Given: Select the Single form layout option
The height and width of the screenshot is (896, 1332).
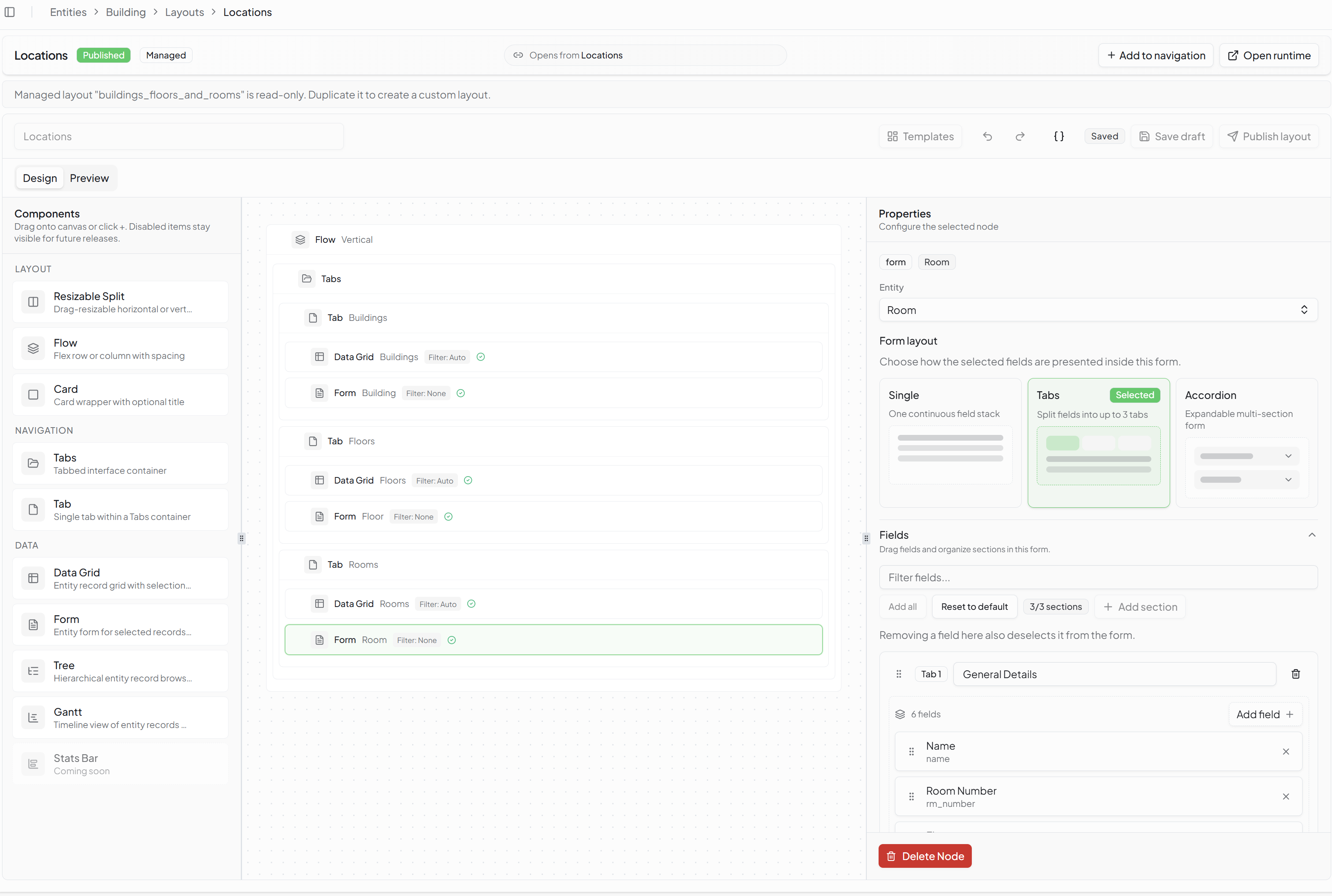Looking at the screenshot, I should 950,443.
